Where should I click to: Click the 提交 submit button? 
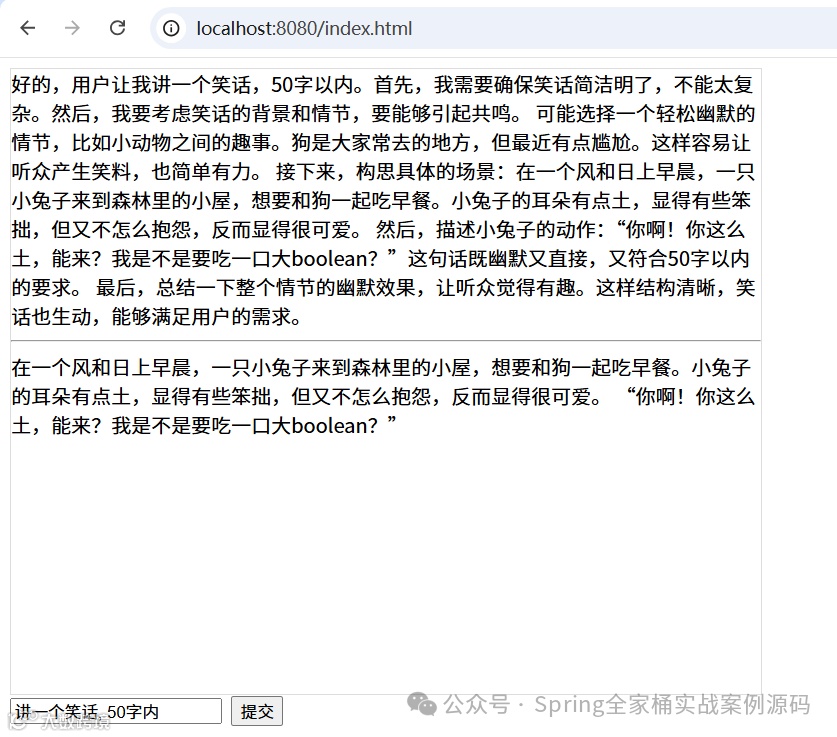(257, 711)
